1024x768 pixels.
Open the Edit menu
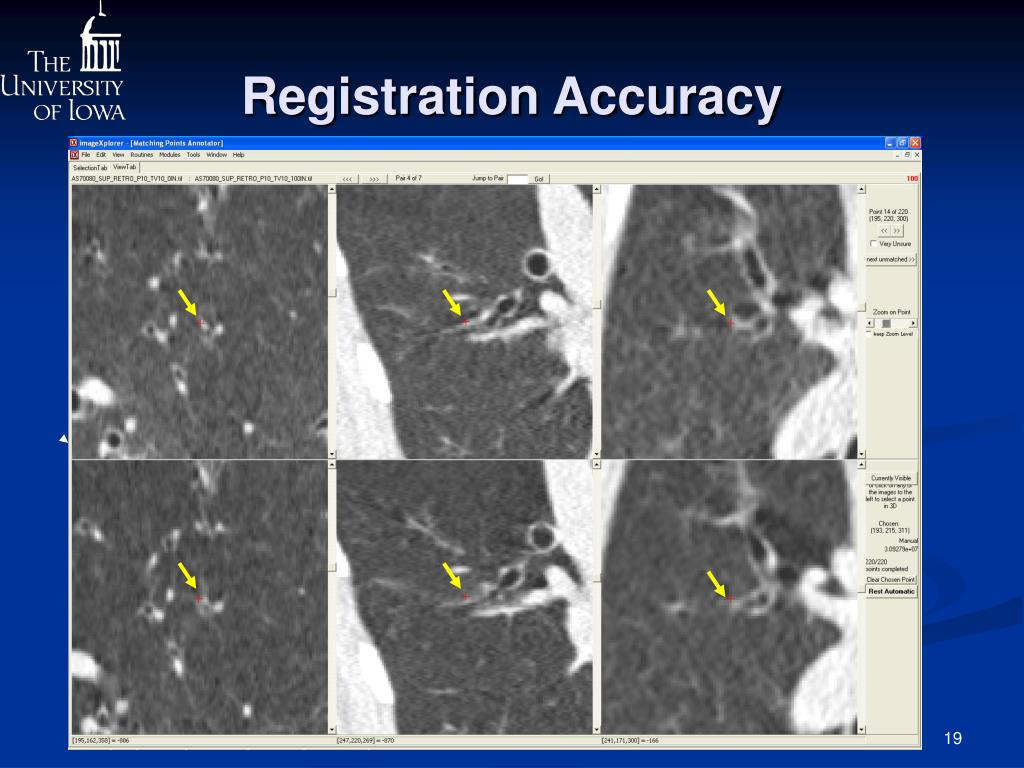point(101,155)
